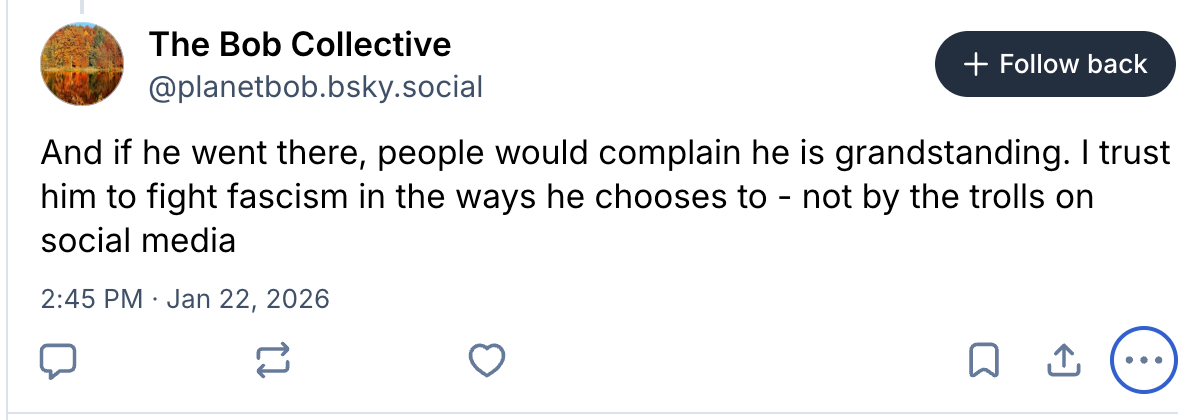Like the post with the heart icon
The image size is (1178, 420).
pos(487,360)
